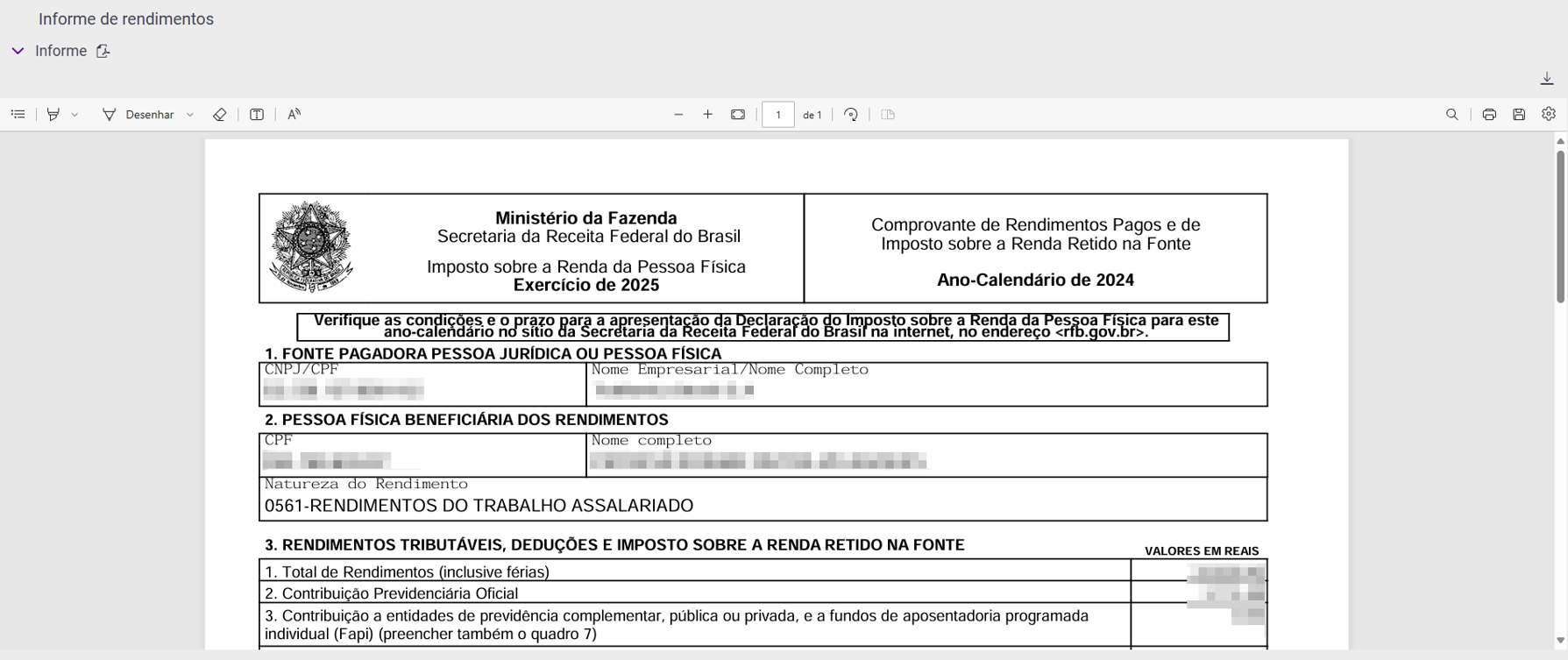
Task: Add a text box with the text tool
Action: (x=257, y=114)
